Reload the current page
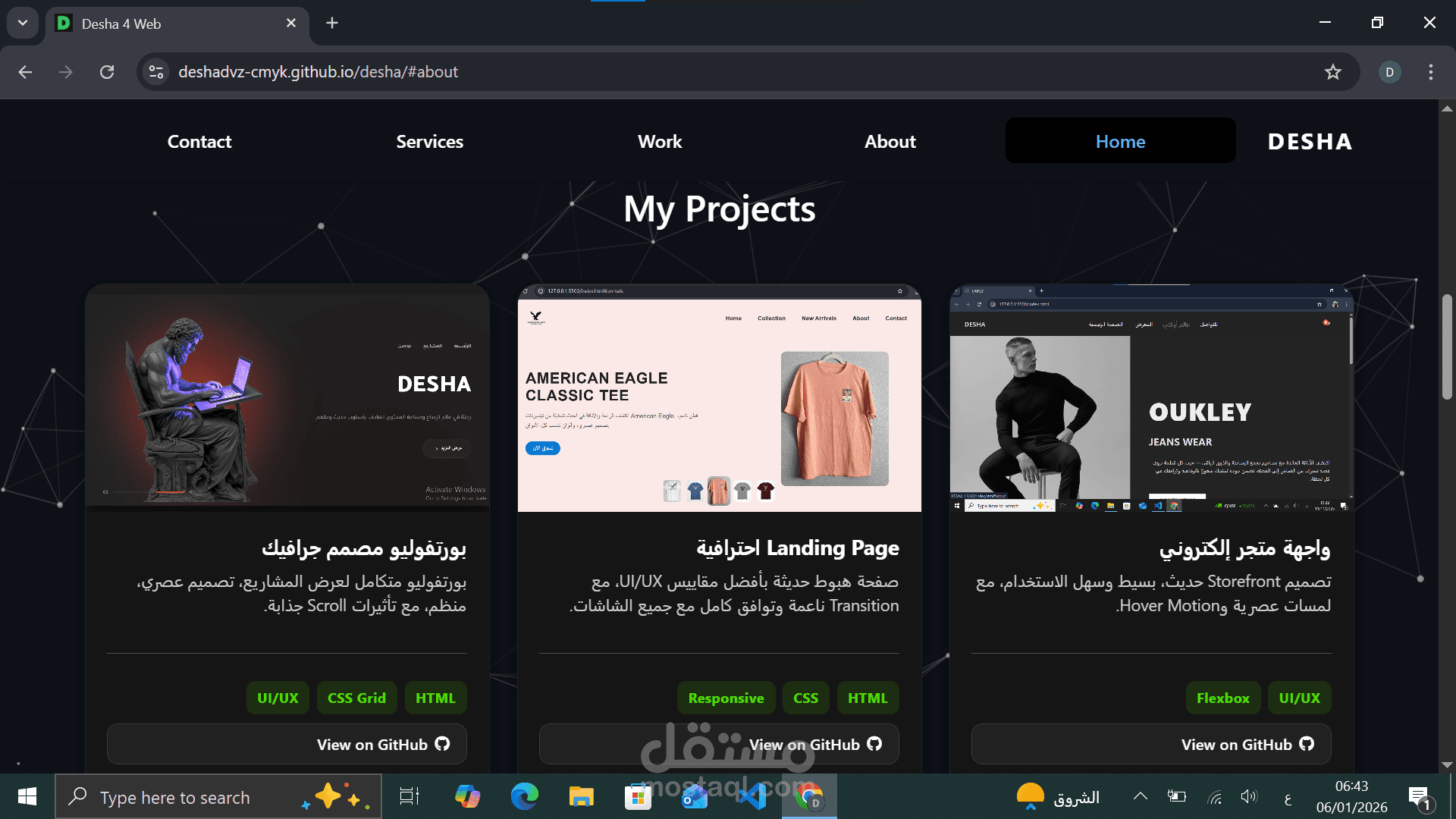The image size is (1456, 819). point(107,72)
